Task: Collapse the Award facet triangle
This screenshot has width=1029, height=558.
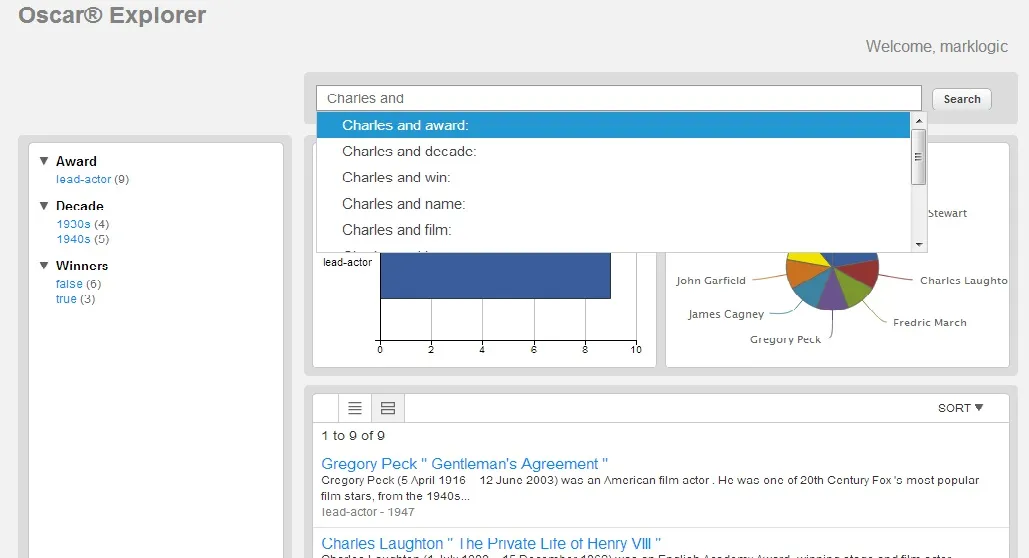Action: coord(44,161)
